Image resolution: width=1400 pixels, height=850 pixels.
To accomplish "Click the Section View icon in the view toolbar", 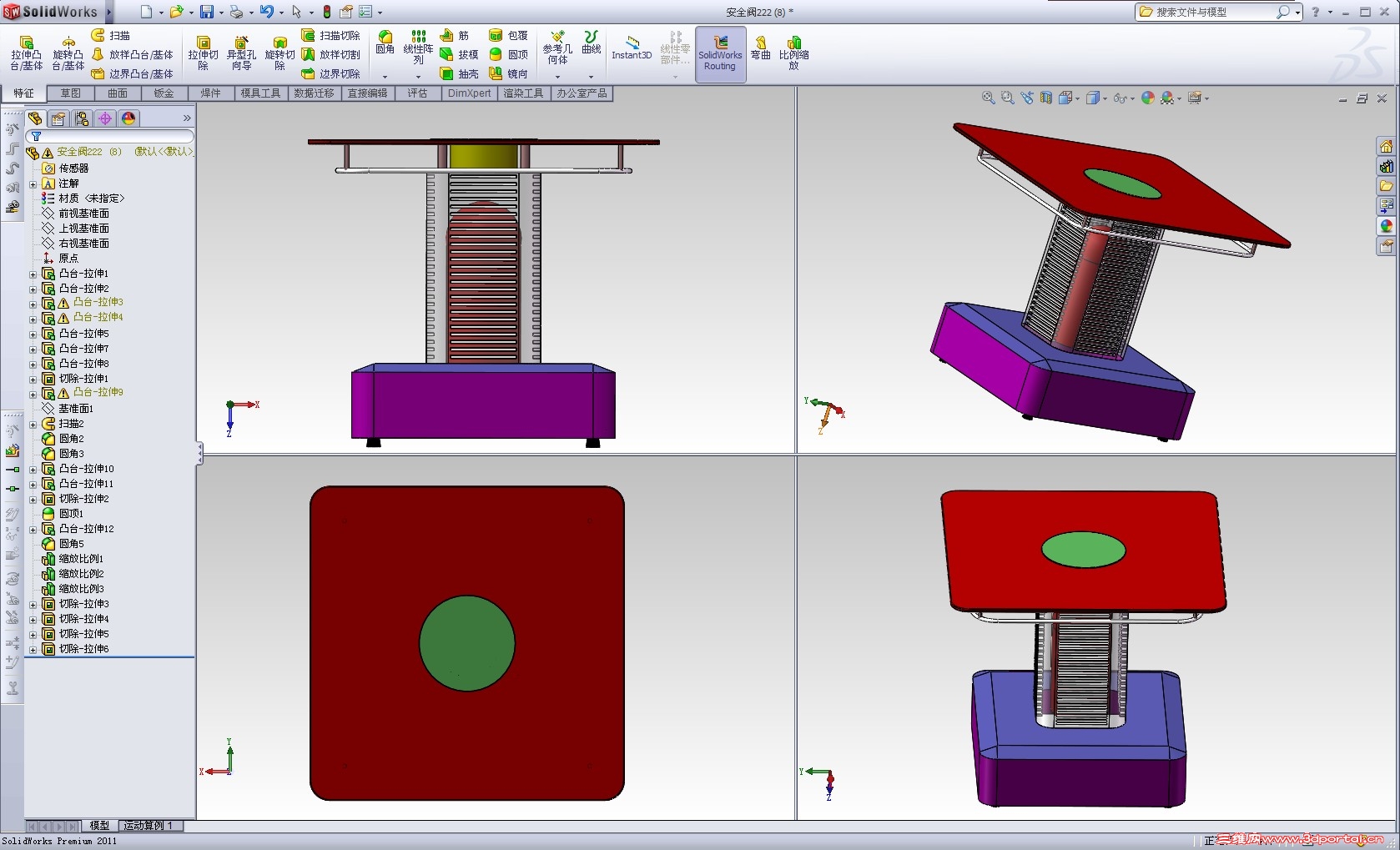I will click(x=1045, y=98).
